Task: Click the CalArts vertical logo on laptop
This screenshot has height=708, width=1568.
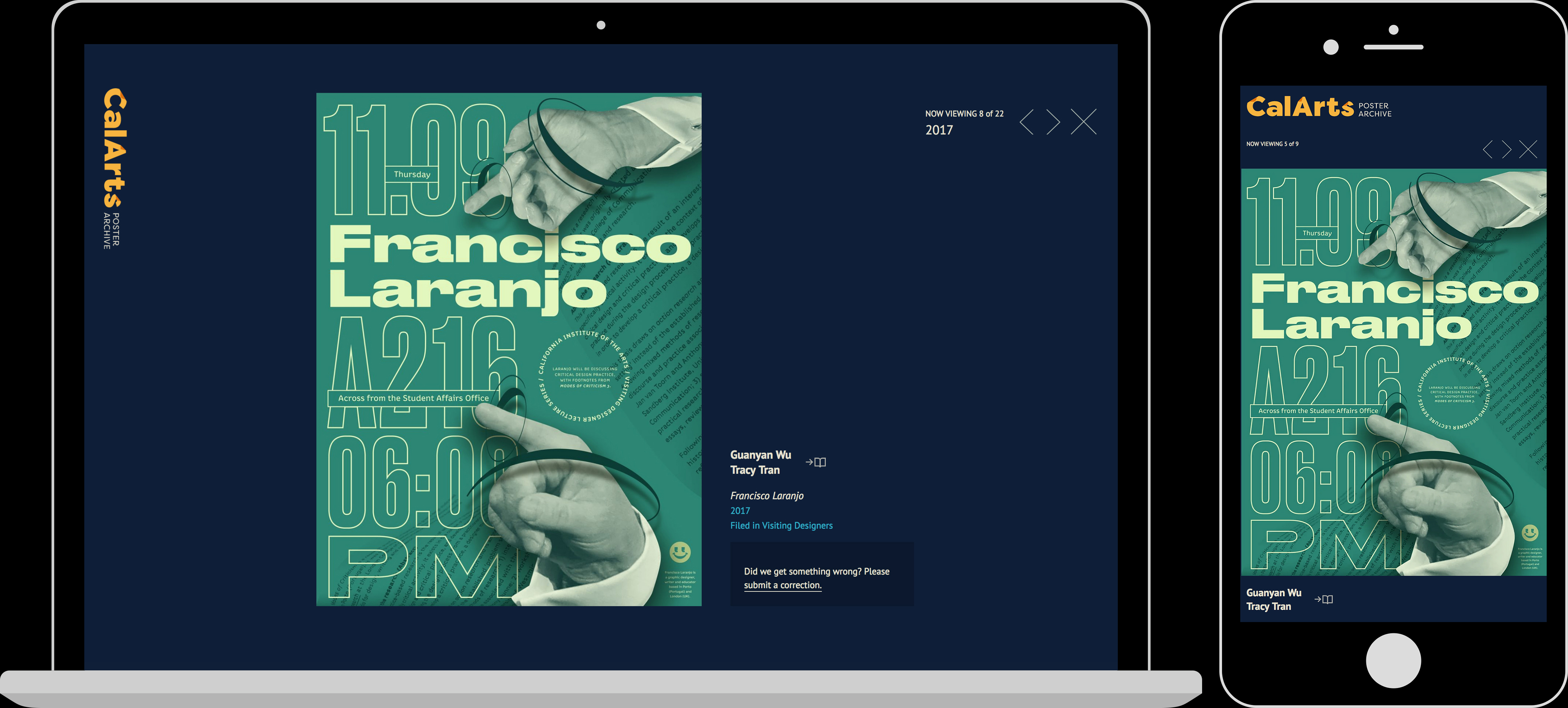Action: 114,169
